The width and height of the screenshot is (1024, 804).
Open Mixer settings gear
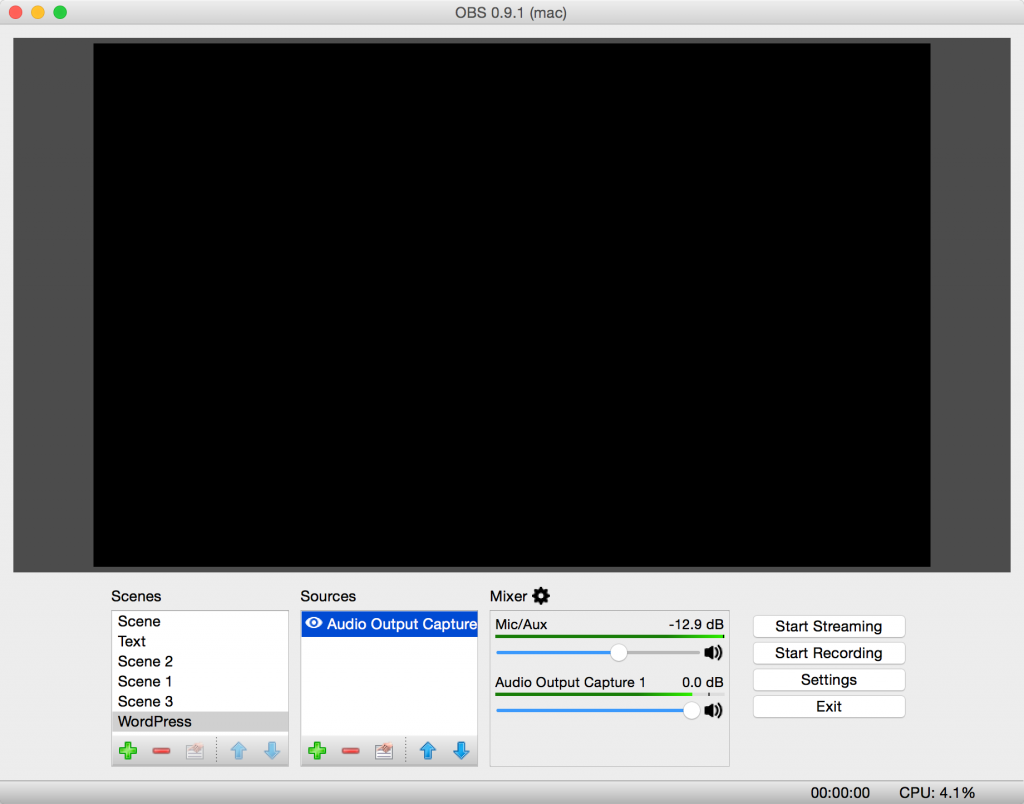tap(541, 596)
